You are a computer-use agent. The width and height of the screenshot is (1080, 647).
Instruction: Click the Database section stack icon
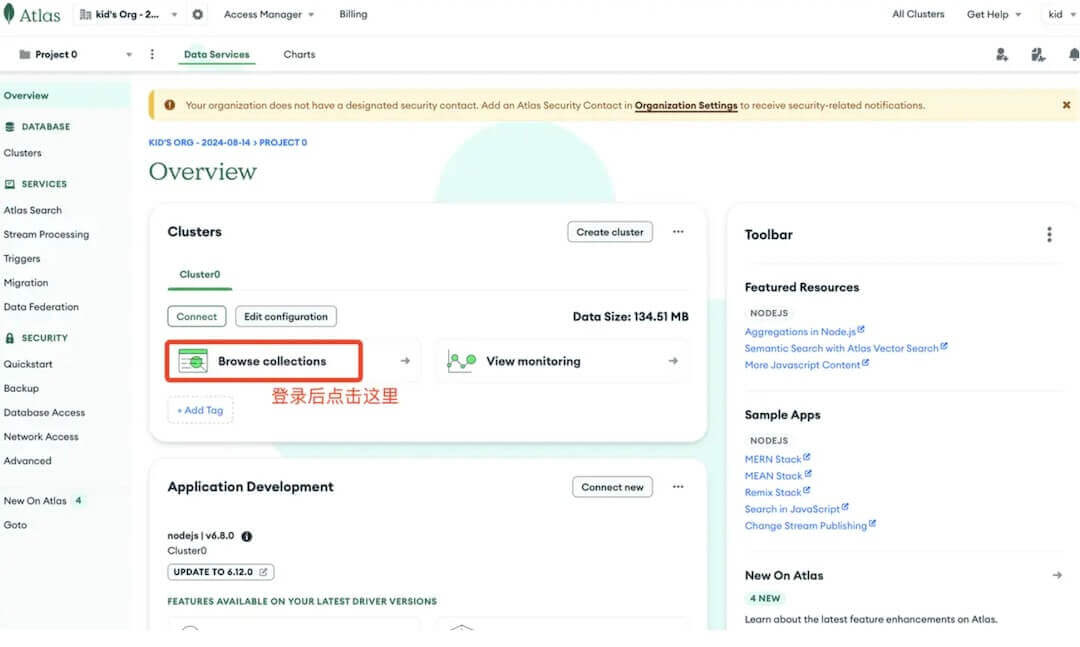coord(10,127)
